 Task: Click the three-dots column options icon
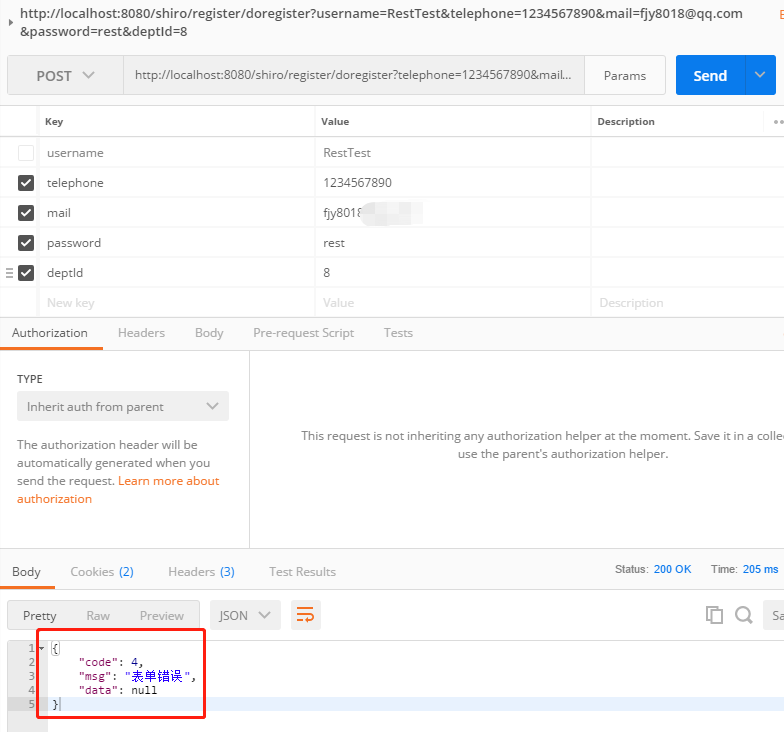778,122
